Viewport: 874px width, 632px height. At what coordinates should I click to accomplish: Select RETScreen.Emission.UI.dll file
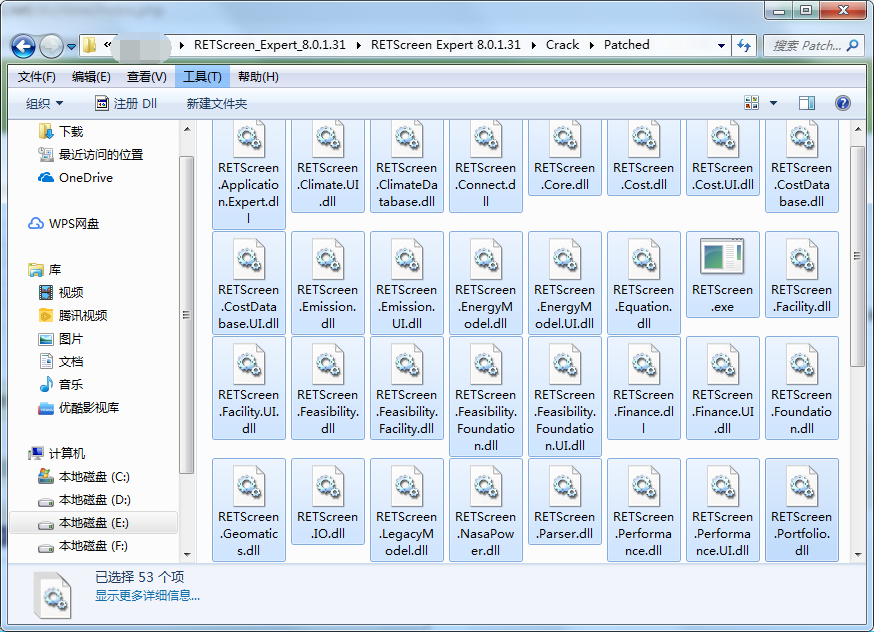point(407,283)
